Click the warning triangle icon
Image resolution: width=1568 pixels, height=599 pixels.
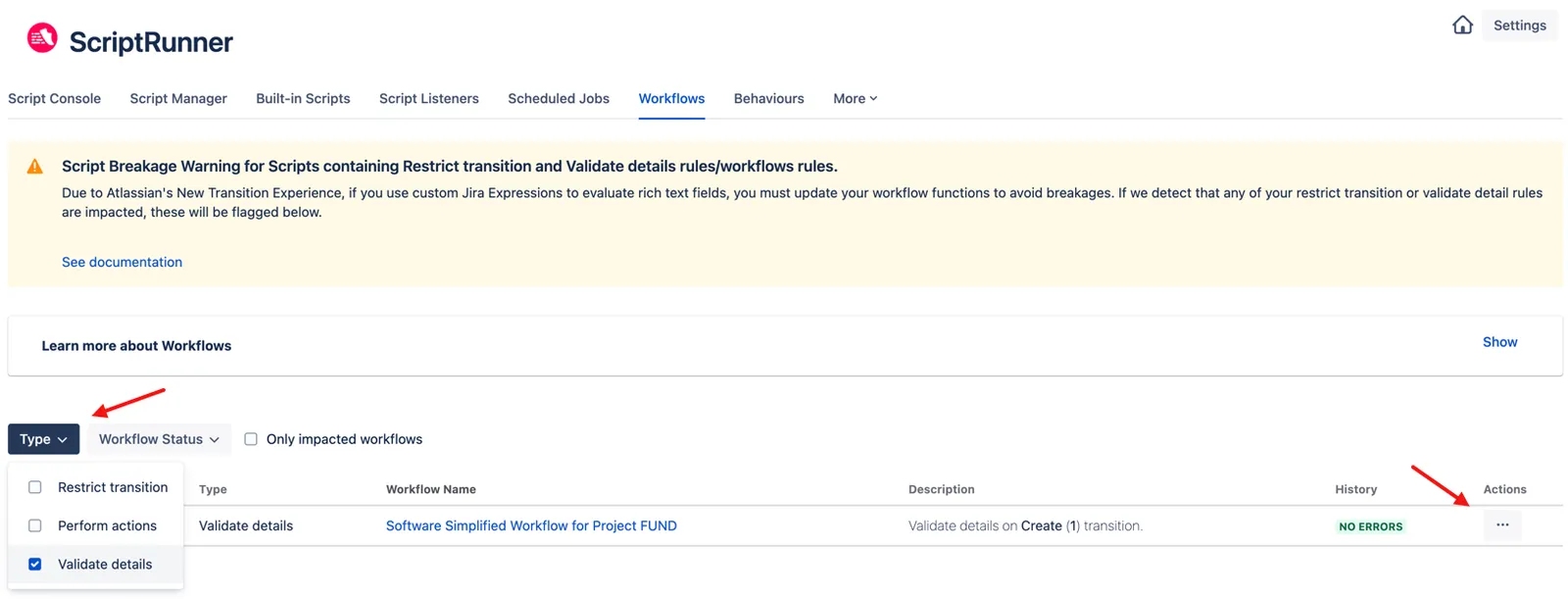(35, 167)
